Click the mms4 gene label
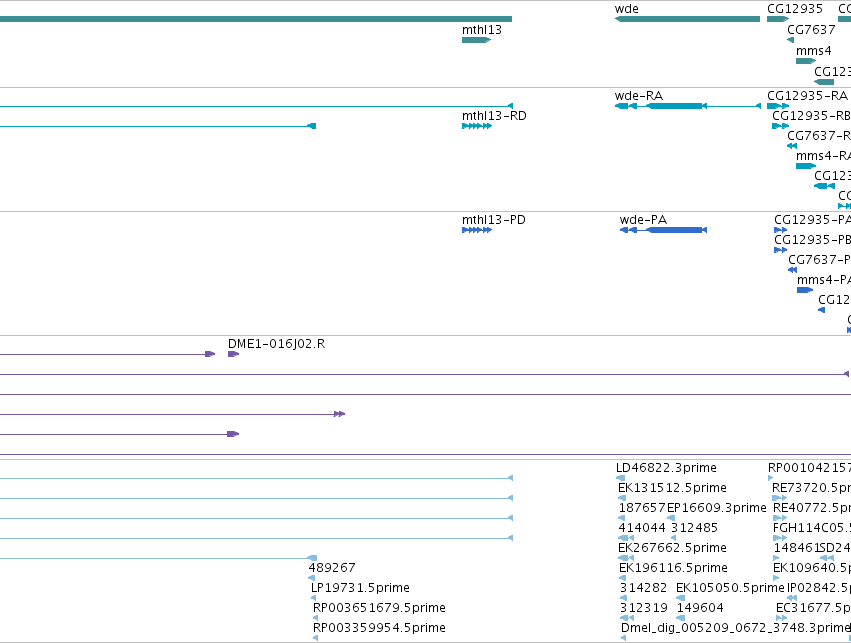Viewport: 851px width, 643px height. (x=814, y=51)
